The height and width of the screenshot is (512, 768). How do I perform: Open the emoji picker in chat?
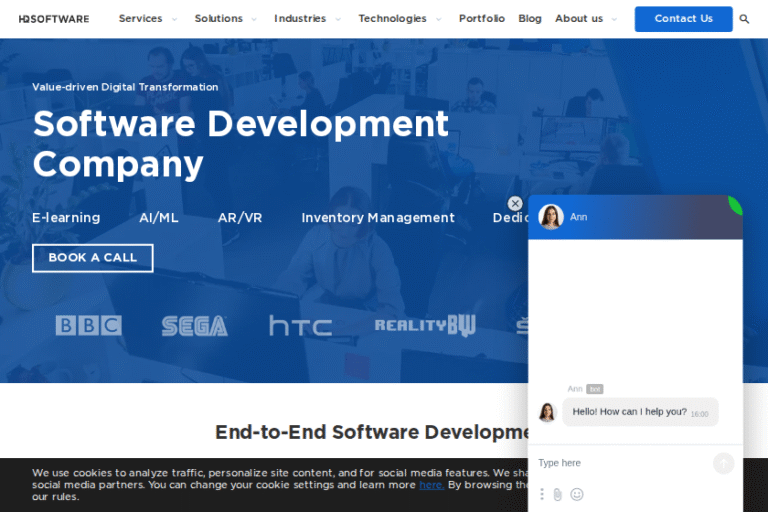click(577, 494)
